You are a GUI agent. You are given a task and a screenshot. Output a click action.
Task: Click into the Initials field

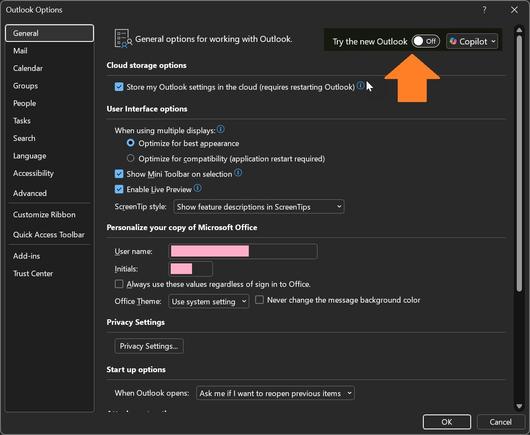[x=191, y=269]
